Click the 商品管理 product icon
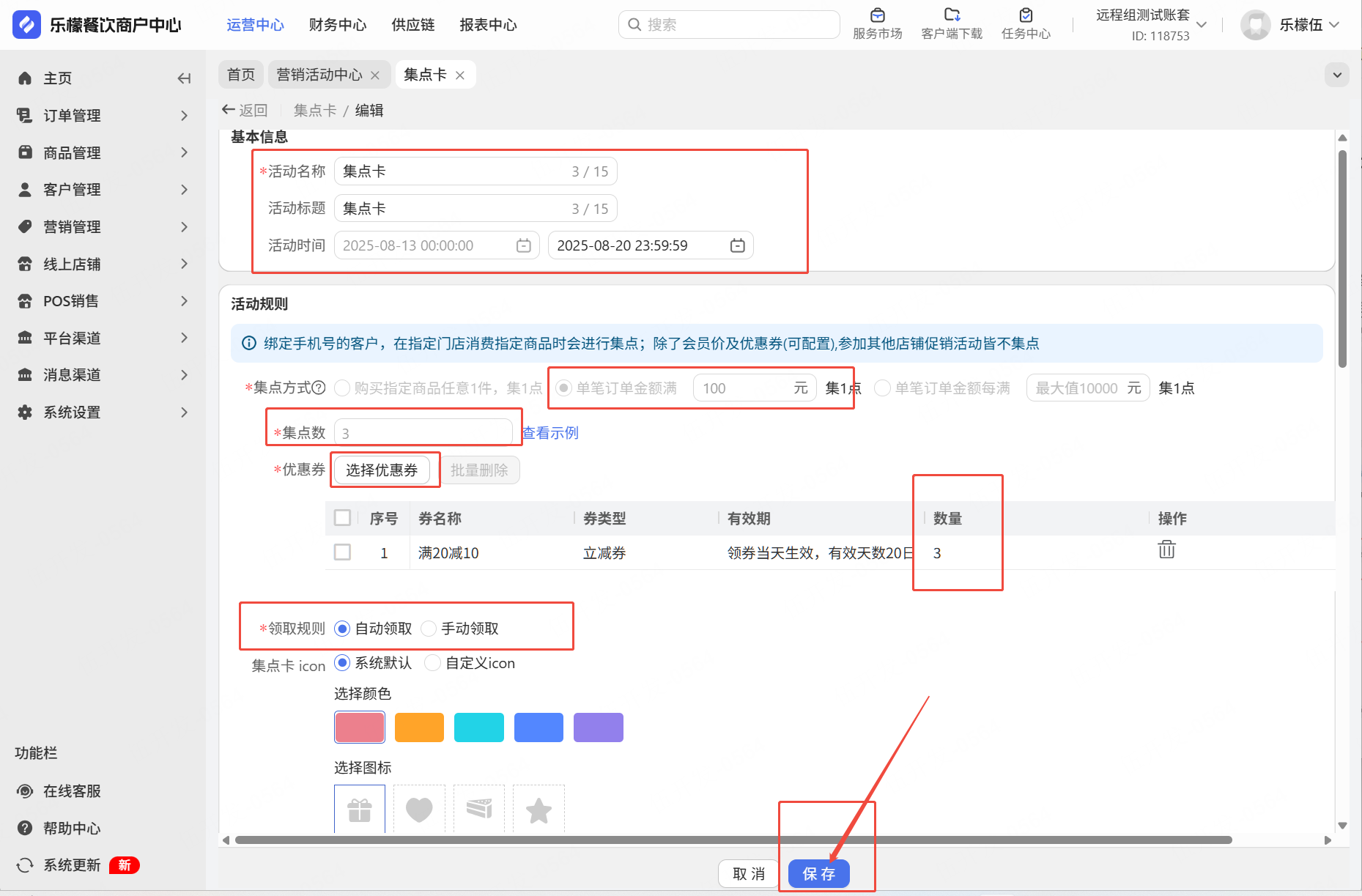The width and height of the screenshot is (1362, 896). (x=25, y=152)
